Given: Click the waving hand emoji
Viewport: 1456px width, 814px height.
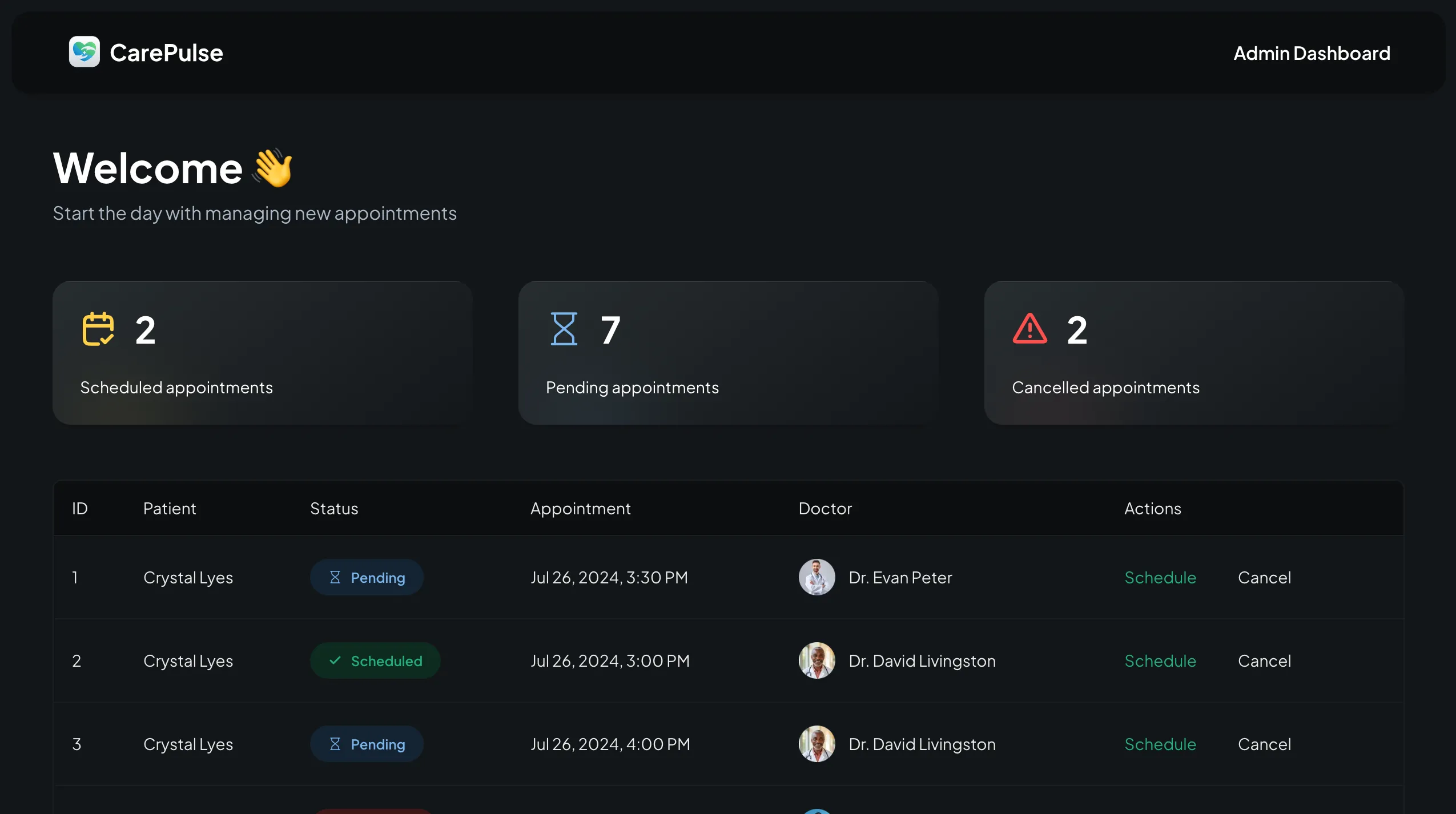Looking at the screenshot, I should [x=273, y=167].
